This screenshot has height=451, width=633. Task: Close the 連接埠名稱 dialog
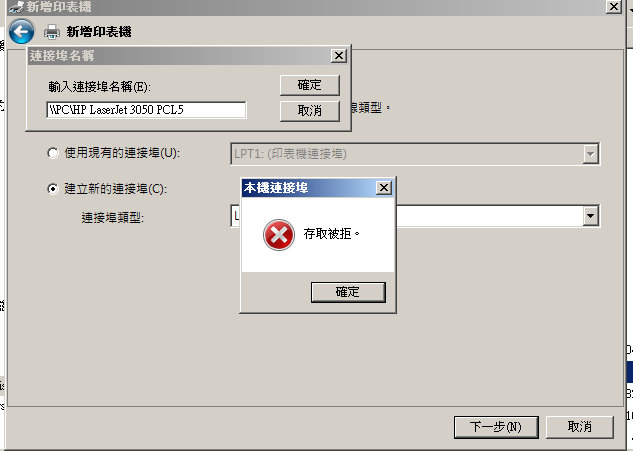[x=339, y=56]
